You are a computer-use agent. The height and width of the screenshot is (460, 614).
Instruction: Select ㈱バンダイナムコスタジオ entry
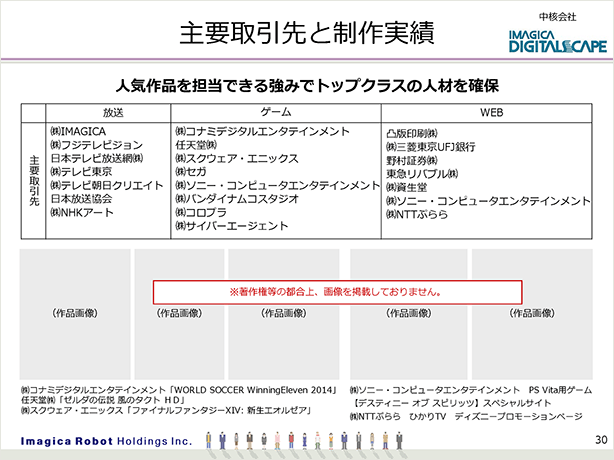point(237,198)
